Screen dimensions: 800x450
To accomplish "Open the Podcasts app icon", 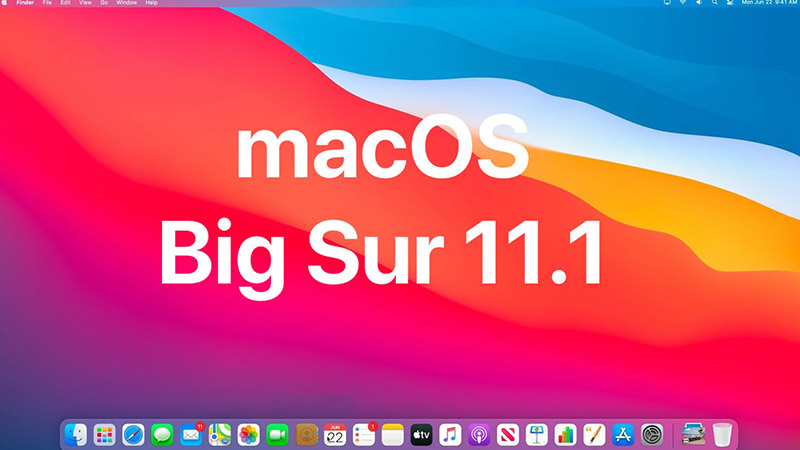I will 479,435.
